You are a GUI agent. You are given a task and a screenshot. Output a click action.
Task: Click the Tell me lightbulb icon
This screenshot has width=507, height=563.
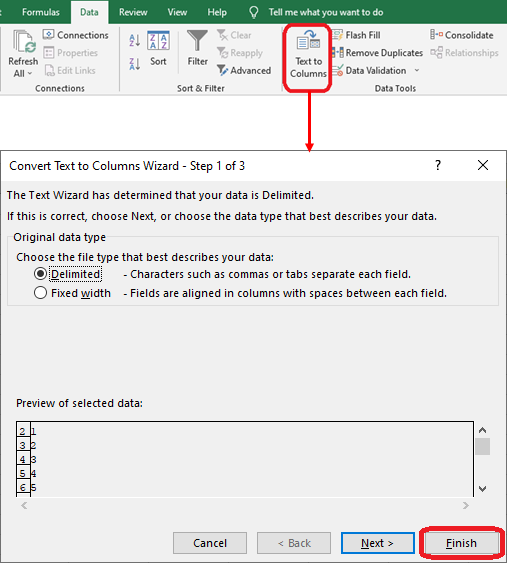(254, 12)
